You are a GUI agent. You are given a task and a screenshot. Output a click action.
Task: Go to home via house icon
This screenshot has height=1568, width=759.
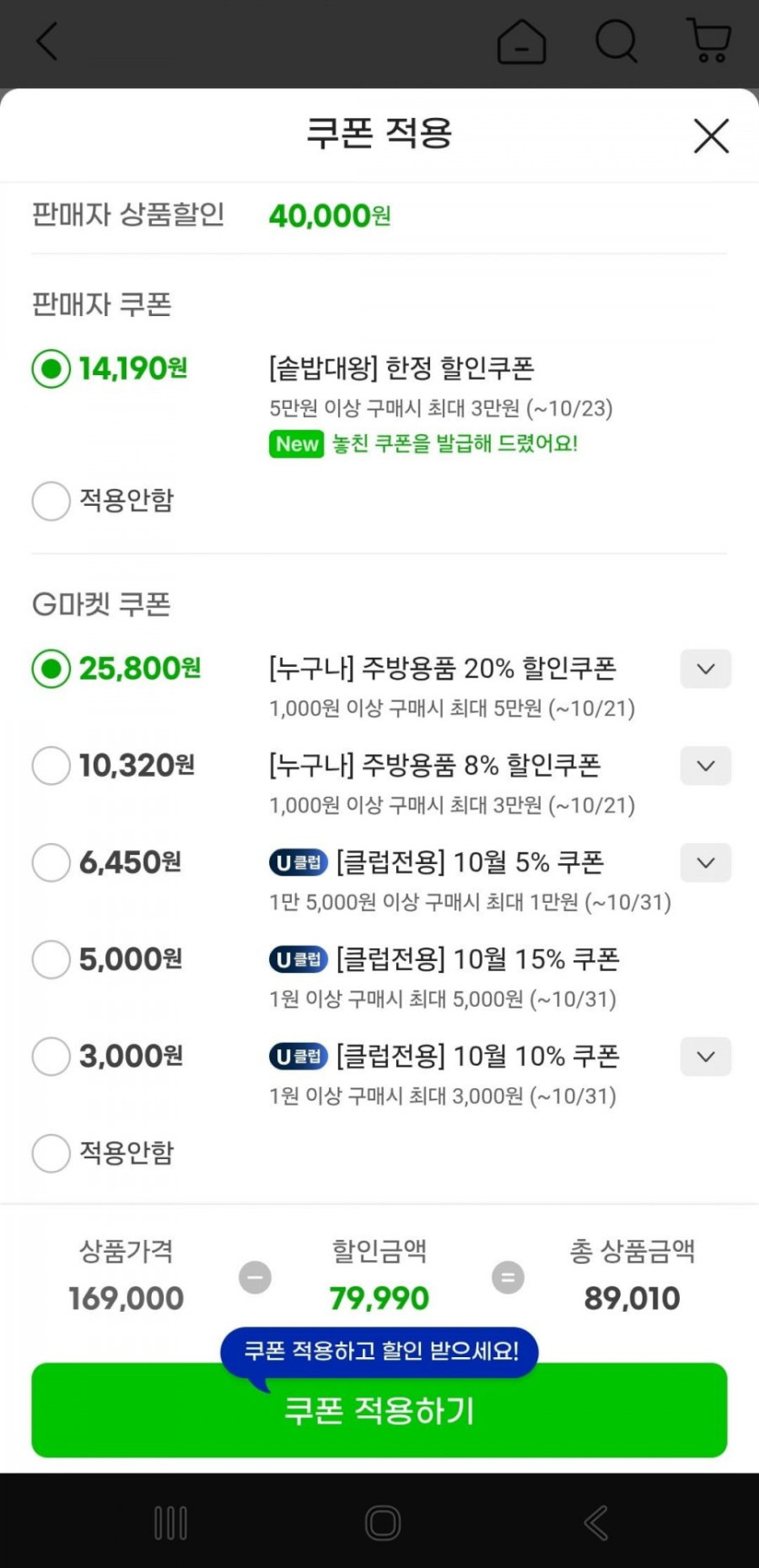[522, 42]
